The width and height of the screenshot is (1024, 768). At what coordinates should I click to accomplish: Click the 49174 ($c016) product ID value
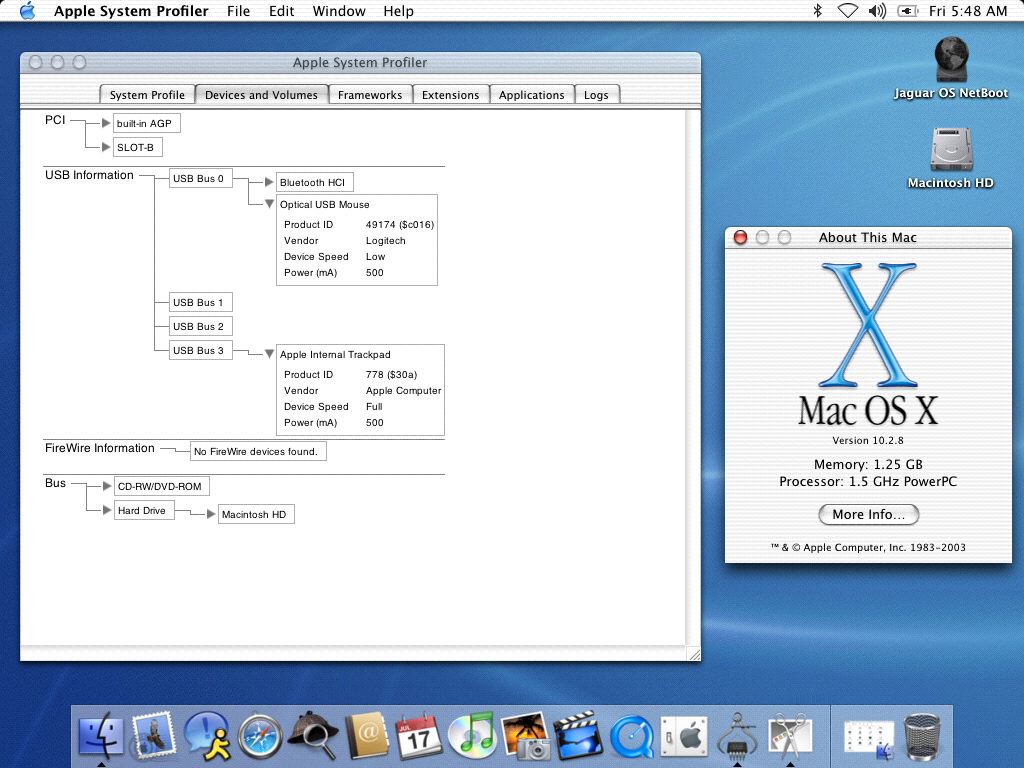400,224
